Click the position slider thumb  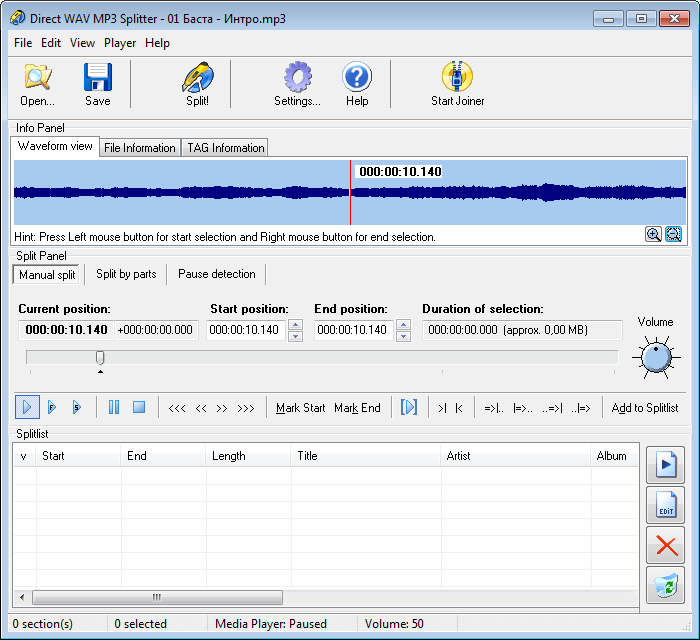pos(100,357)
